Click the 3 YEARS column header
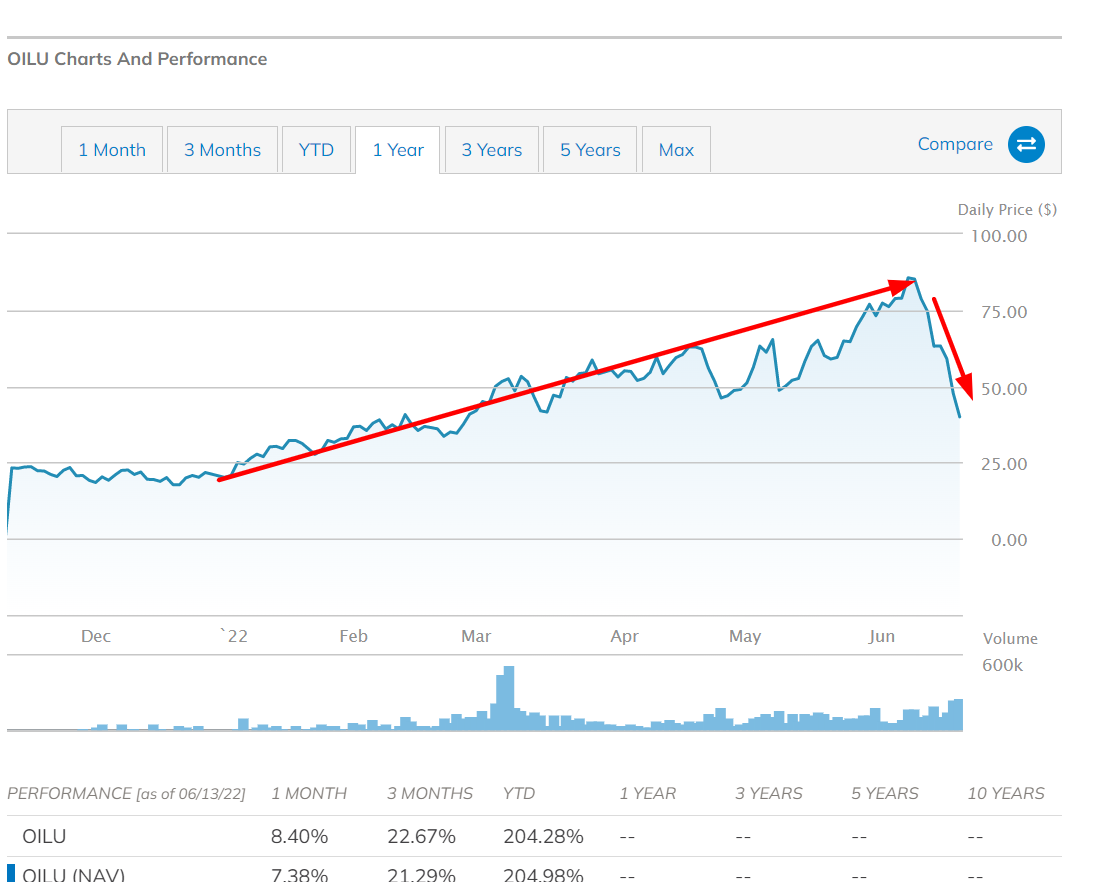Viewport: 1095px width, 882px height. click(x=769, y=793)
